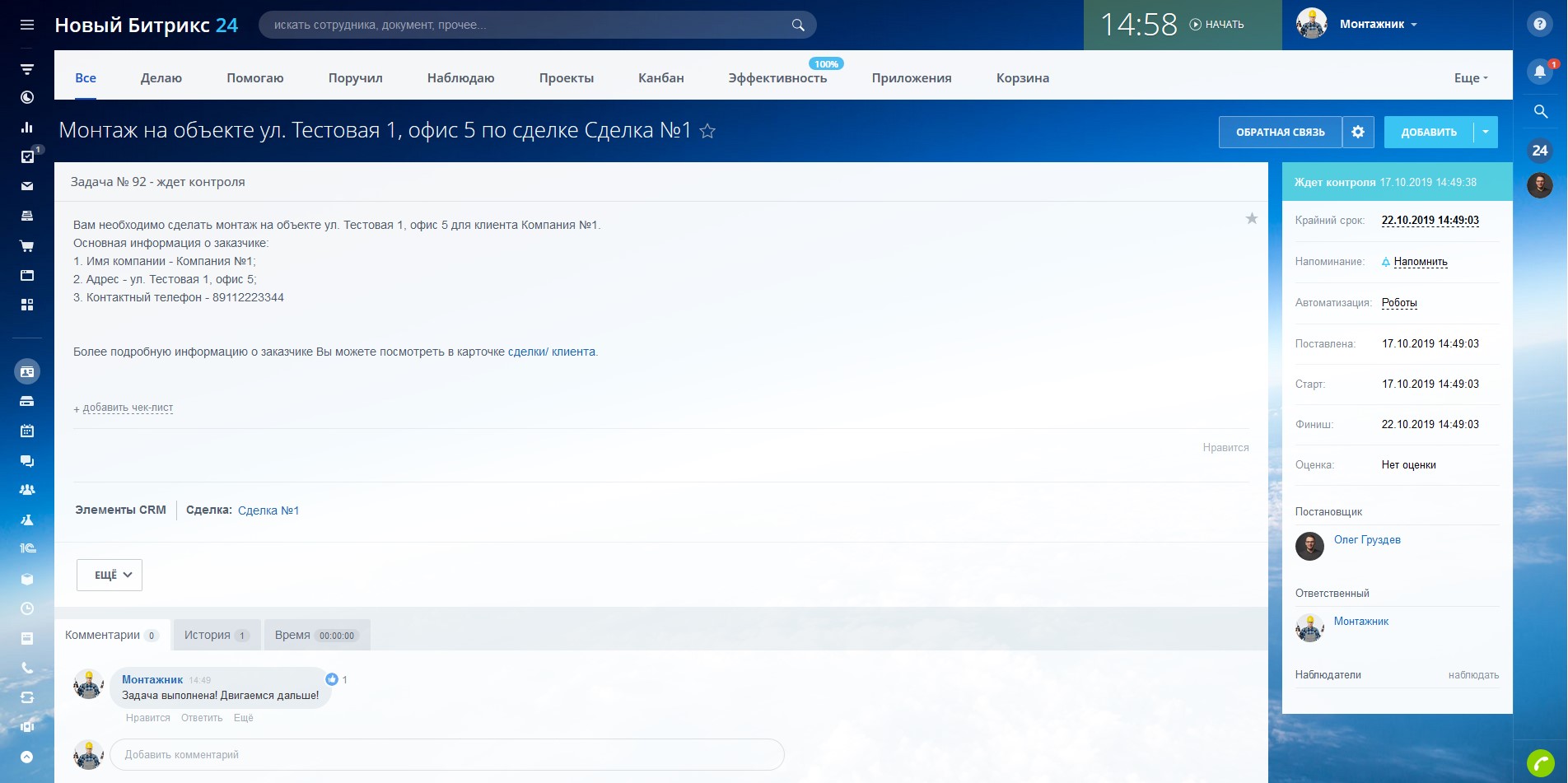Toggle the gray star in task description
This screenshot has width=1568, height=783.
click(x=1251, y=218)
